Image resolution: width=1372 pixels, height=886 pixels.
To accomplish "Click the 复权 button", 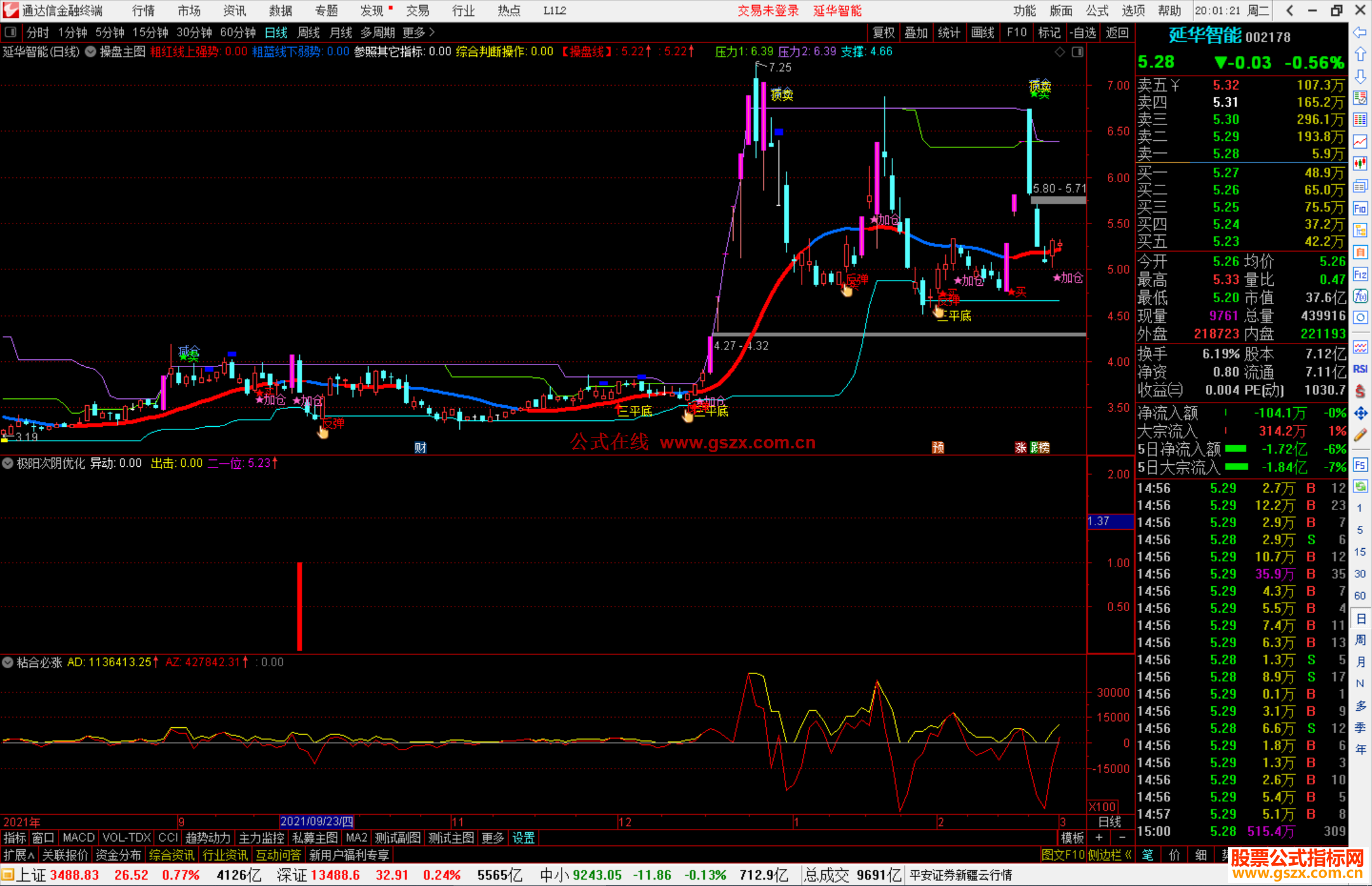I will click(x=884, y=32).
